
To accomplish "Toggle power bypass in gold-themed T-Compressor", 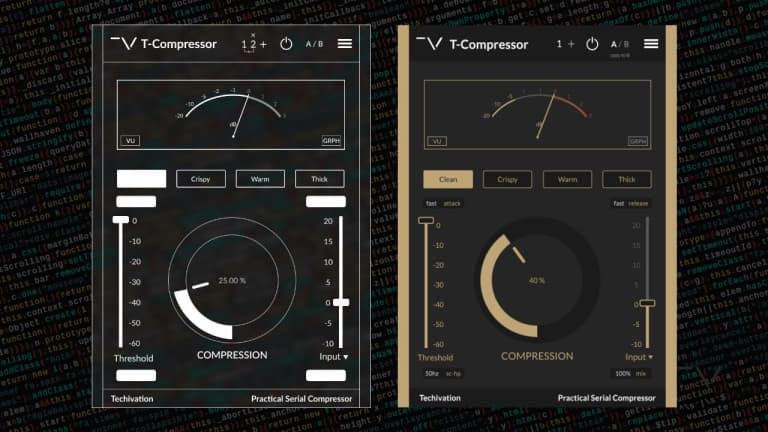I will [x=592, y=44].
